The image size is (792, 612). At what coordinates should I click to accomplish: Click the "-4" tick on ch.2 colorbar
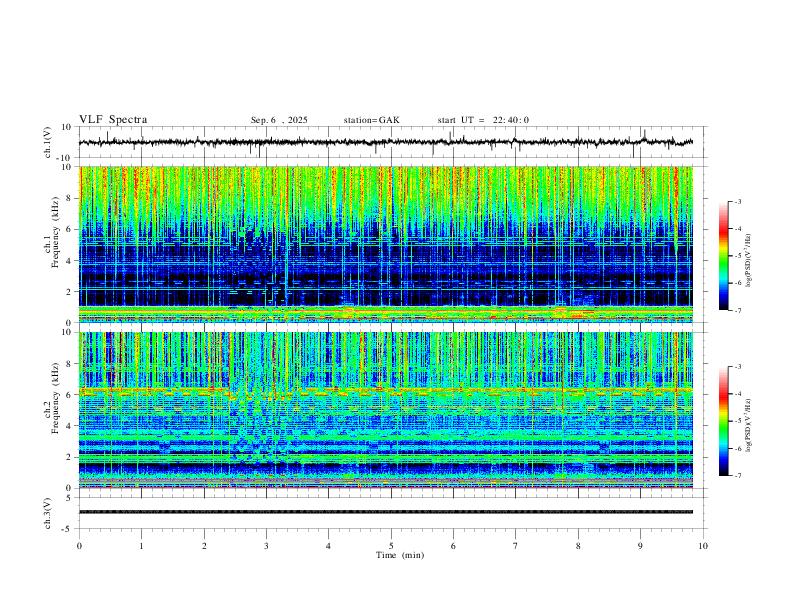(x=738, y=394)
